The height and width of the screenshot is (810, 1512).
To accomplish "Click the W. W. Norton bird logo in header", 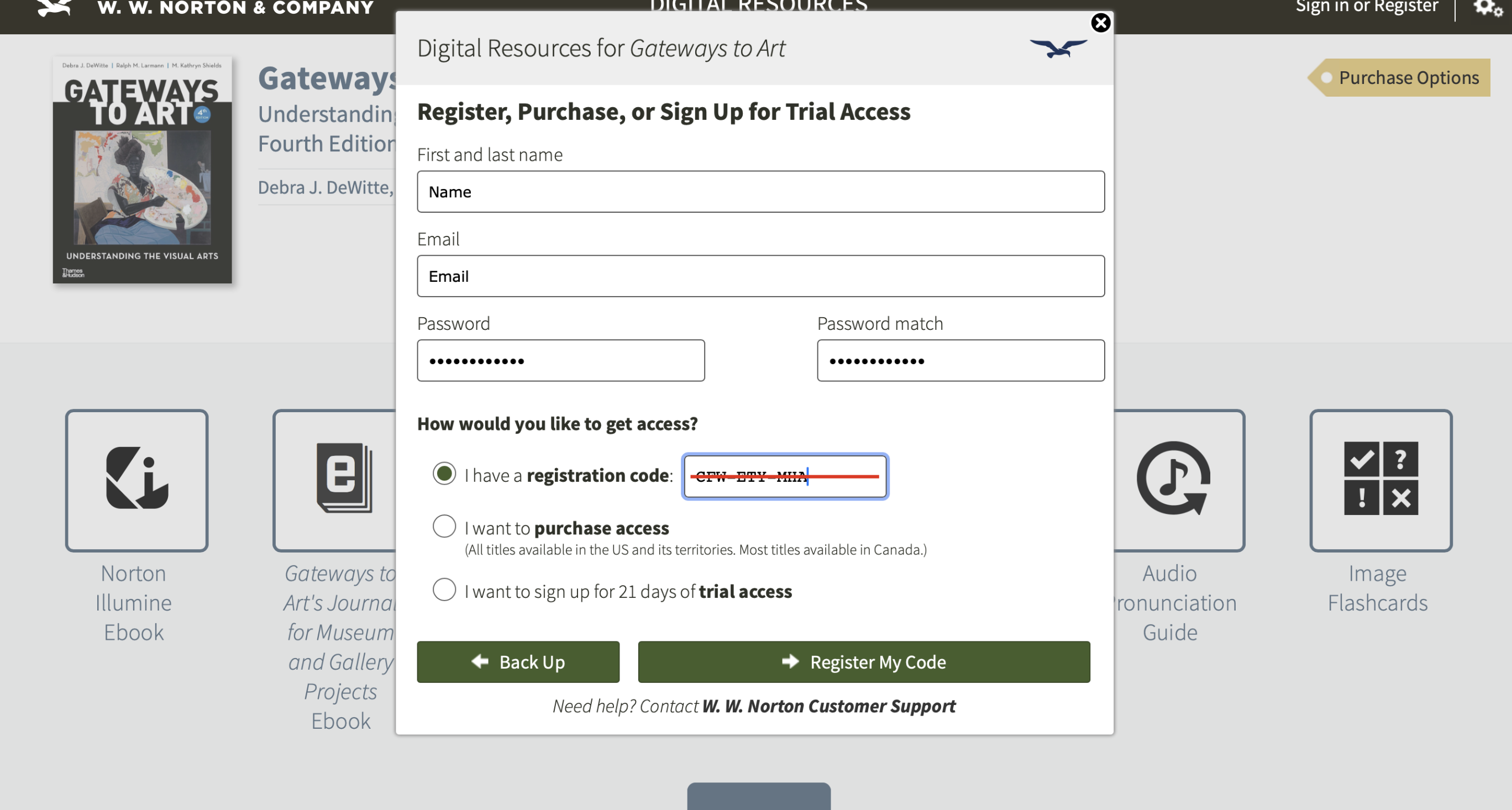I will tap(54, 7).
